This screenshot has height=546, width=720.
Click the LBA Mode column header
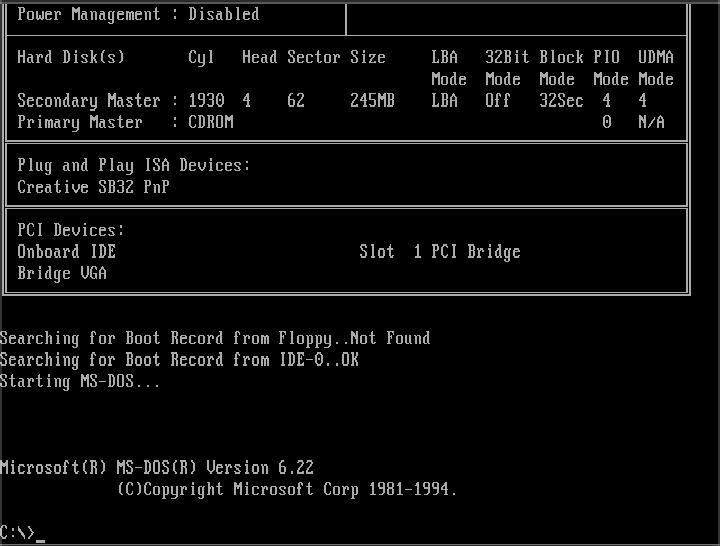pos(449,68)
